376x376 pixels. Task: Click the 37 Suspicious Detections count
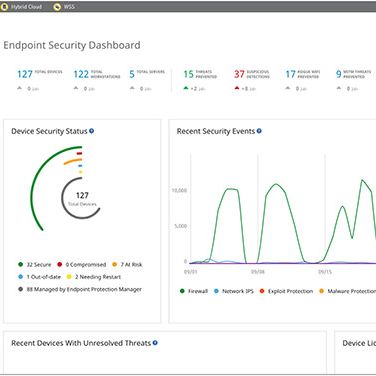[239, 74]
